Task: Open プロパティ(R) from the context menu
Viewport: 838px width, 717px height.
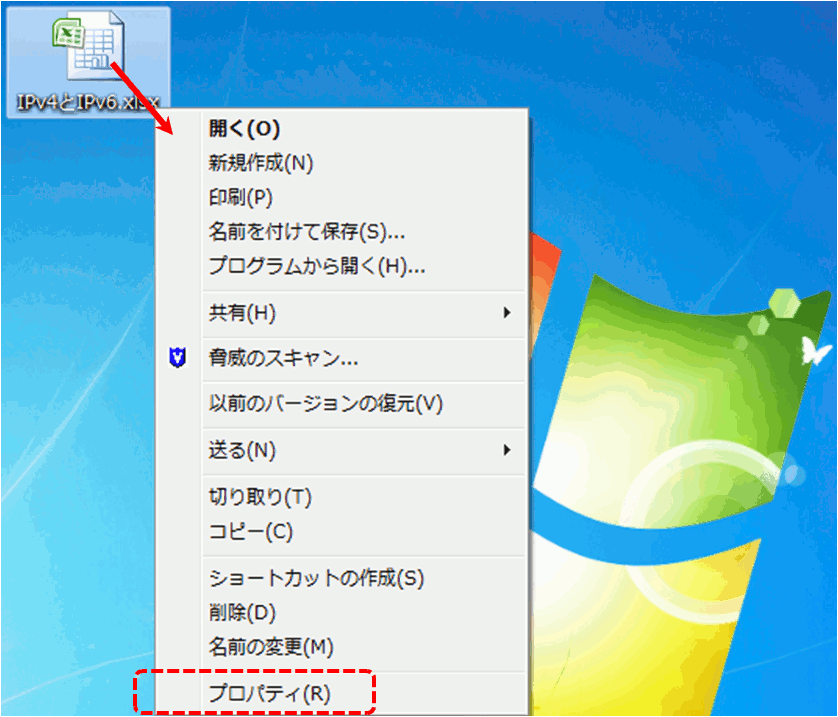Action: tap(268, 692)
